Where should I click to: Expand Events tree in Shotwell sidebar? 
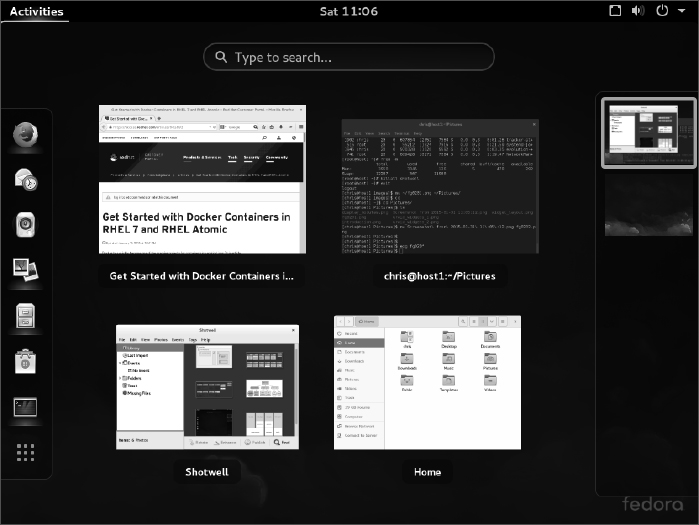pos(120,363)
